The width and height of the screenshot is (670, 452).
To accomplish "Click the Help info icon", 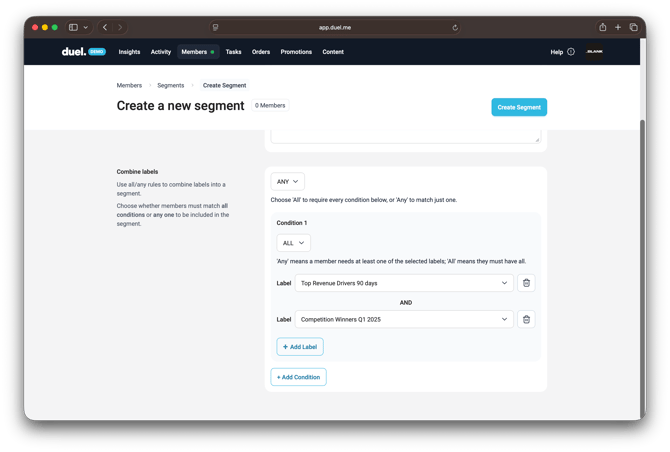I will pos(571,52).
